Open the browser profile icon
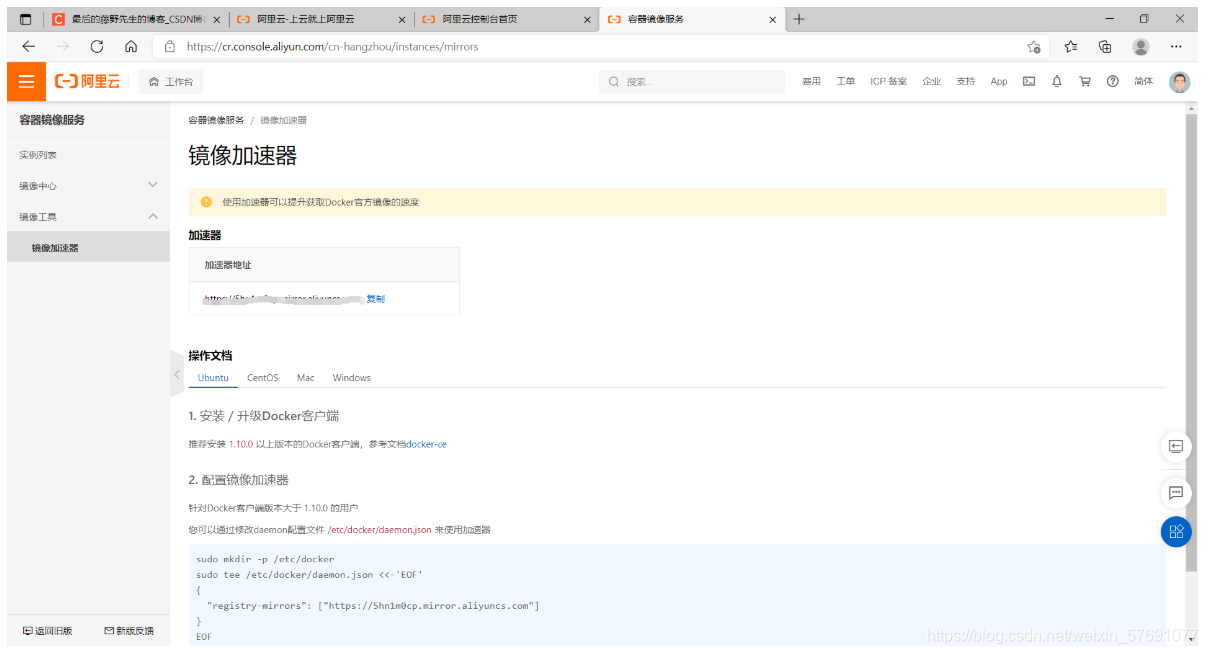Screen dimensions: 1208x654 (1141, 47)
